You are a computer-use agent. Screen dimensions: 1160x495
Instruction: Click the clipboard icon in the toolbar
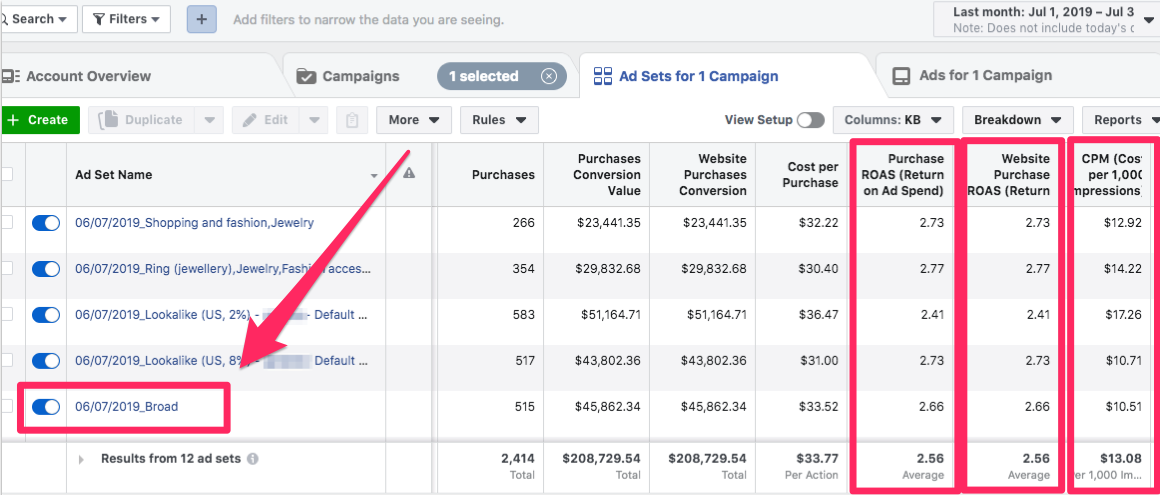(x=351, y=120)
